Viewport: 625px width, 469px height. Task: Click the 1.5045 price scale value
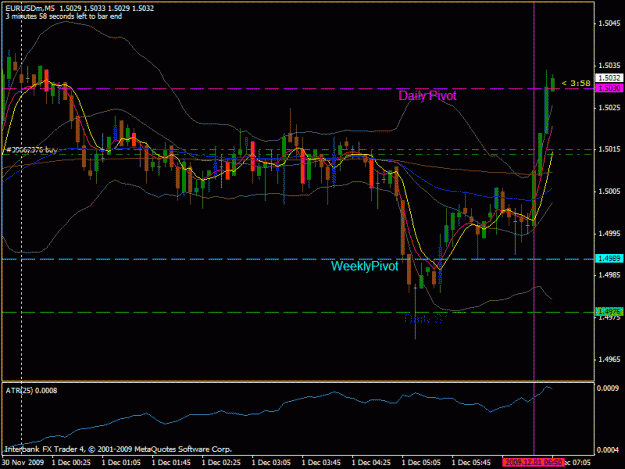click(x=609, y=23)
